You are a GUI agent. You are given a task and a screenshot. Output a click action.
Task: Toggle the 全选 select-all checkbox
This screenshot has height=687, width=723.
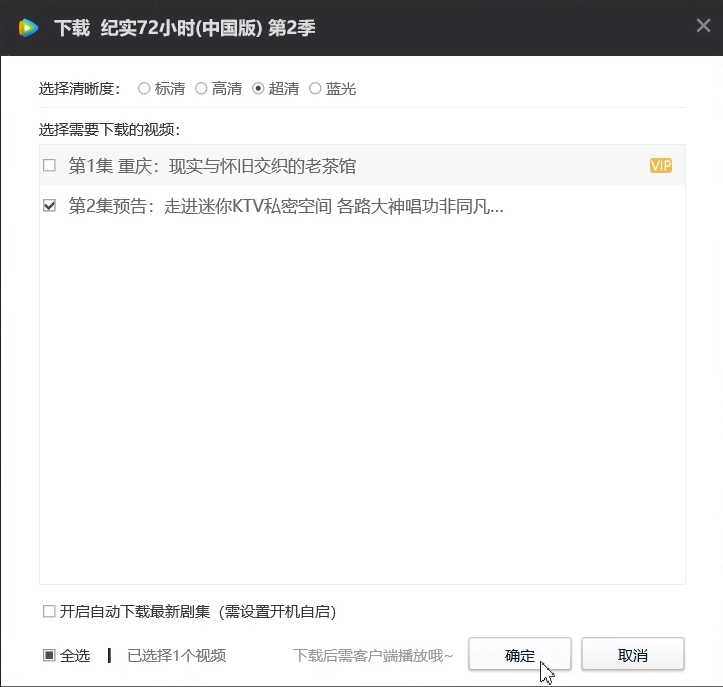click(49, 656)
